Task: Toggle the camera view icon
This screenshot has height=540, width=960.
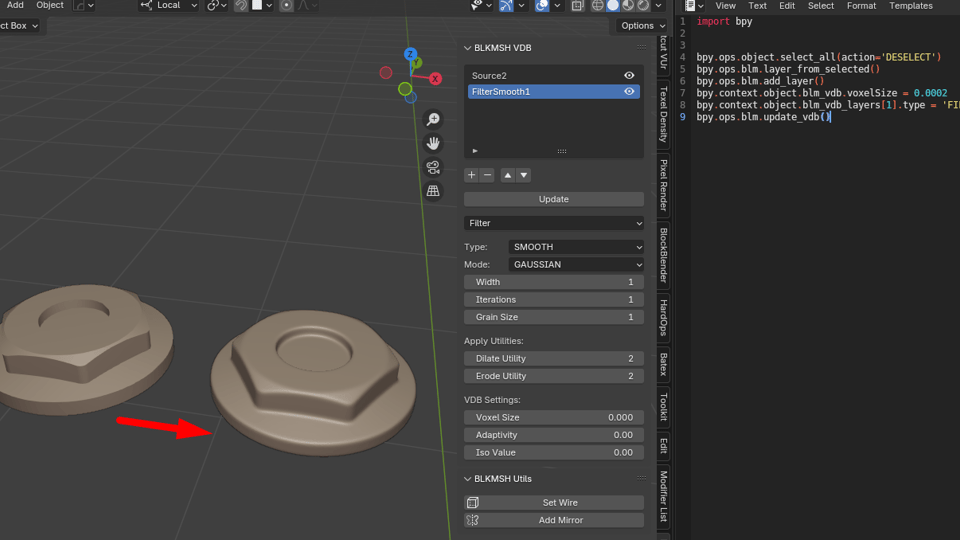Action: 433,167
